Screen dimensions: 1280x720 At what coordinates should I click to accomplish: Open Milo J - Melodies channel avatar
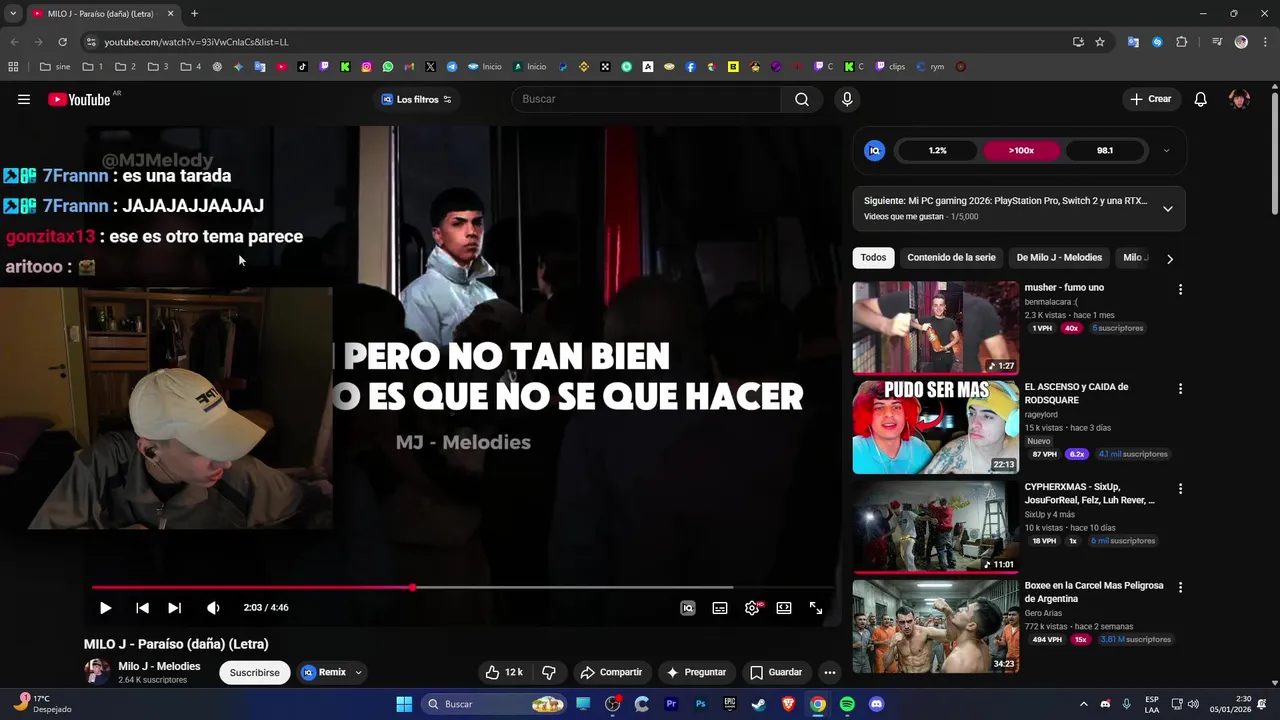(97, 672)
